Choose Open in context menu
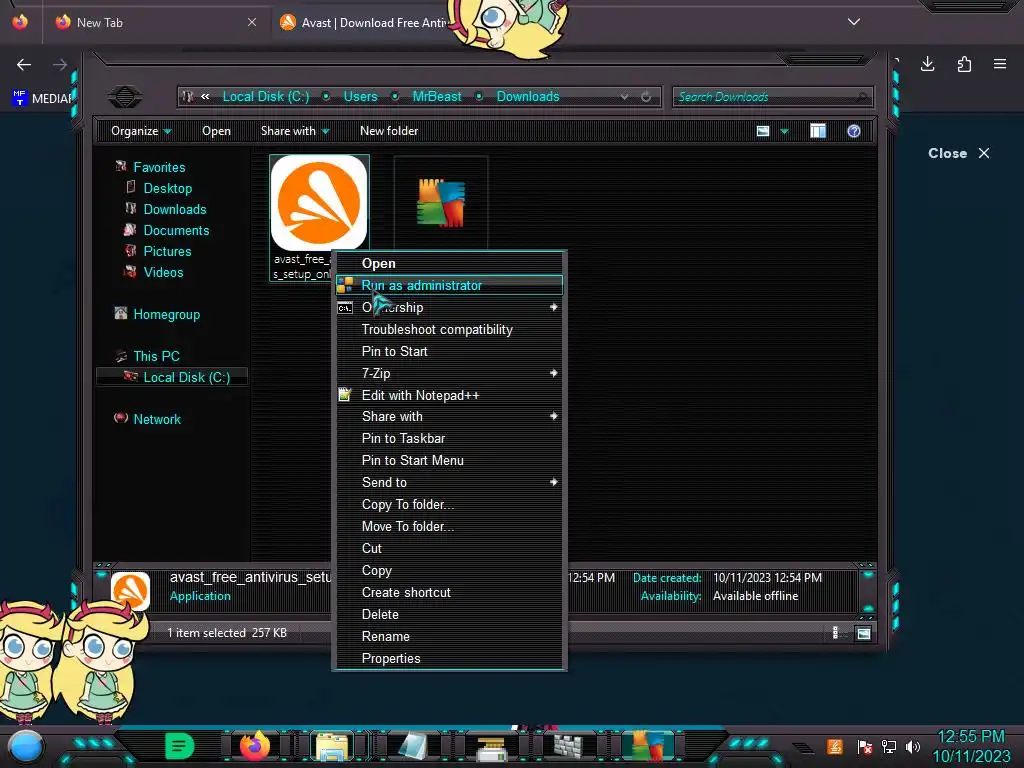The width and height of the screenshot is (1024, 768). pyautogui.click(x=449, y=263)
